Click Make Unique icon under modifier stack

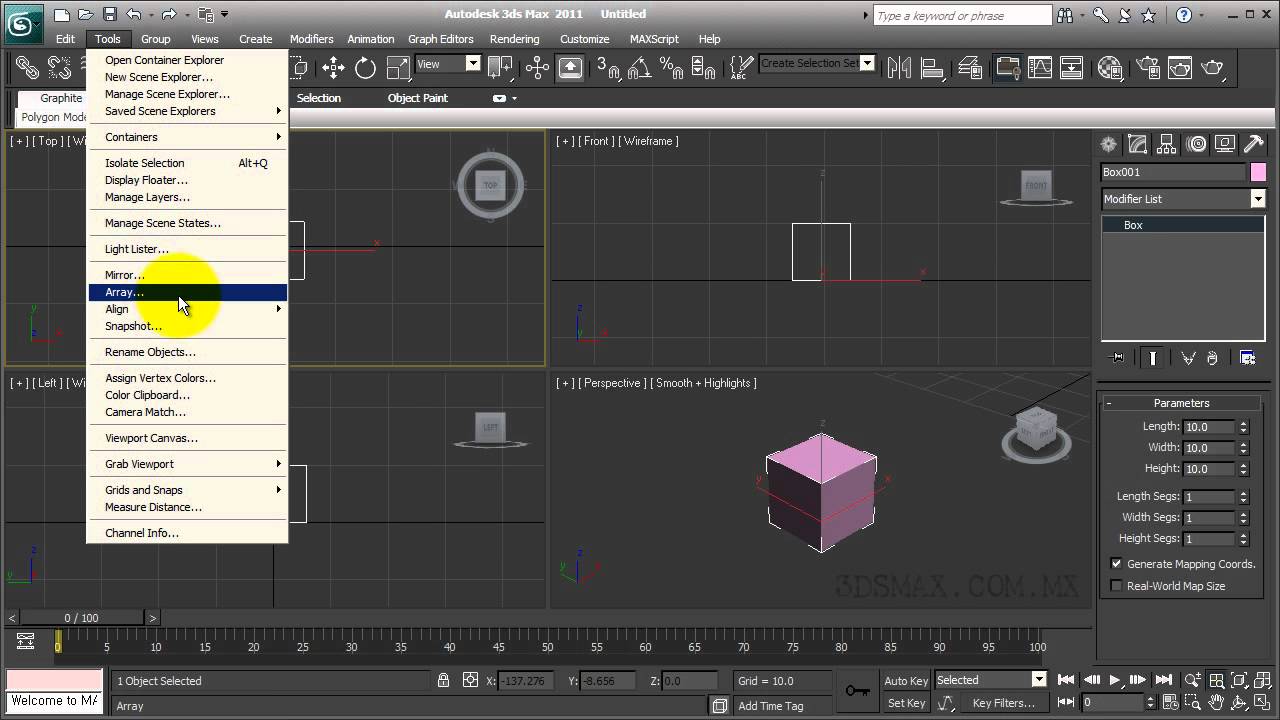point(1188,358)
